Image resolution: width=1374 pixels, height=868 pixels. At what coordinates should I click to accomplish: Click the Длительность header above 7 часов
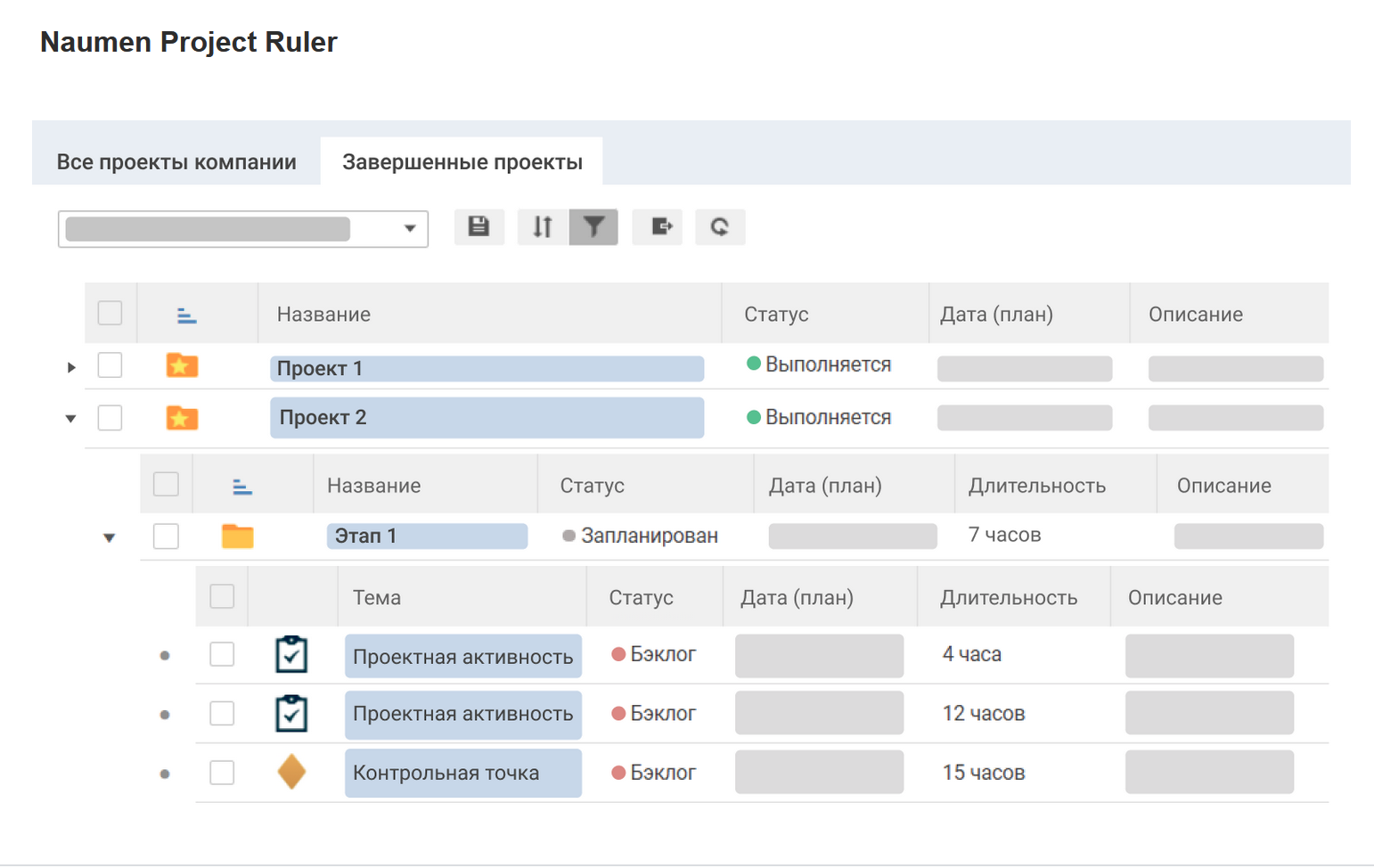point(1037,485)
